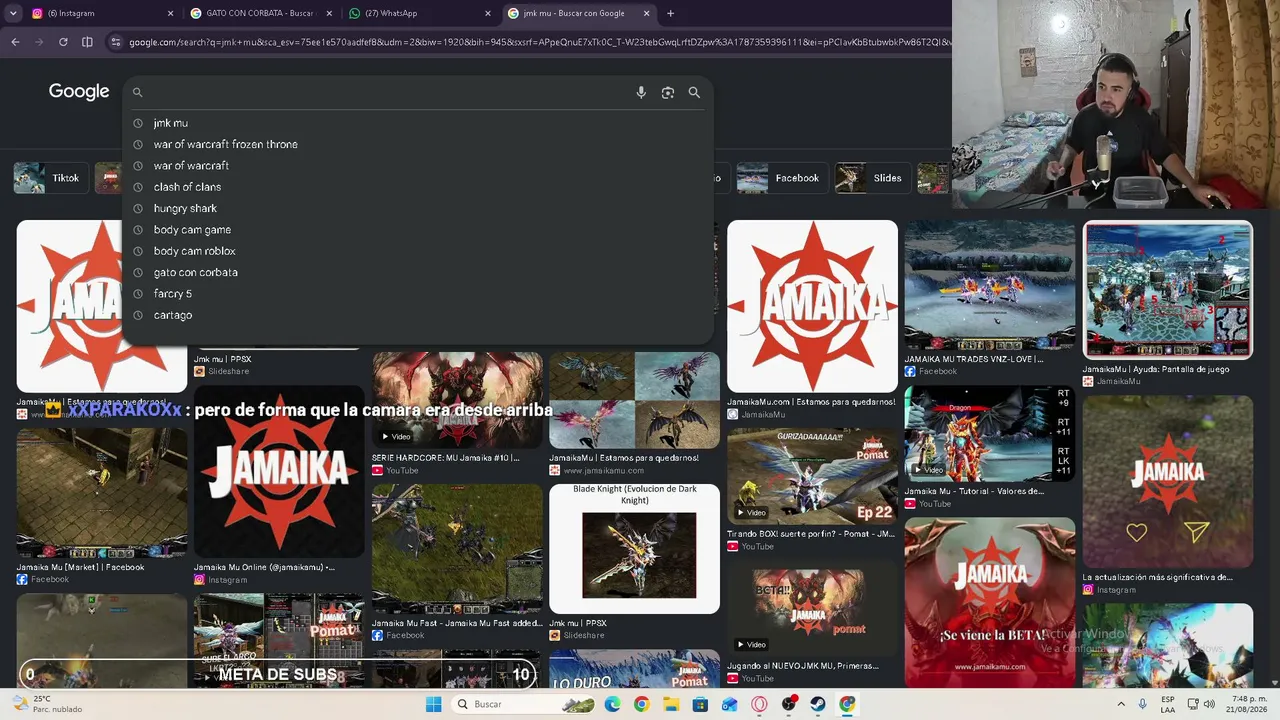Image resolution: width=1280 pixels, height=720 pixels.
Task: Open "Jamaika Mu Fast" Facebook result caption
Action: click(457, 623)
